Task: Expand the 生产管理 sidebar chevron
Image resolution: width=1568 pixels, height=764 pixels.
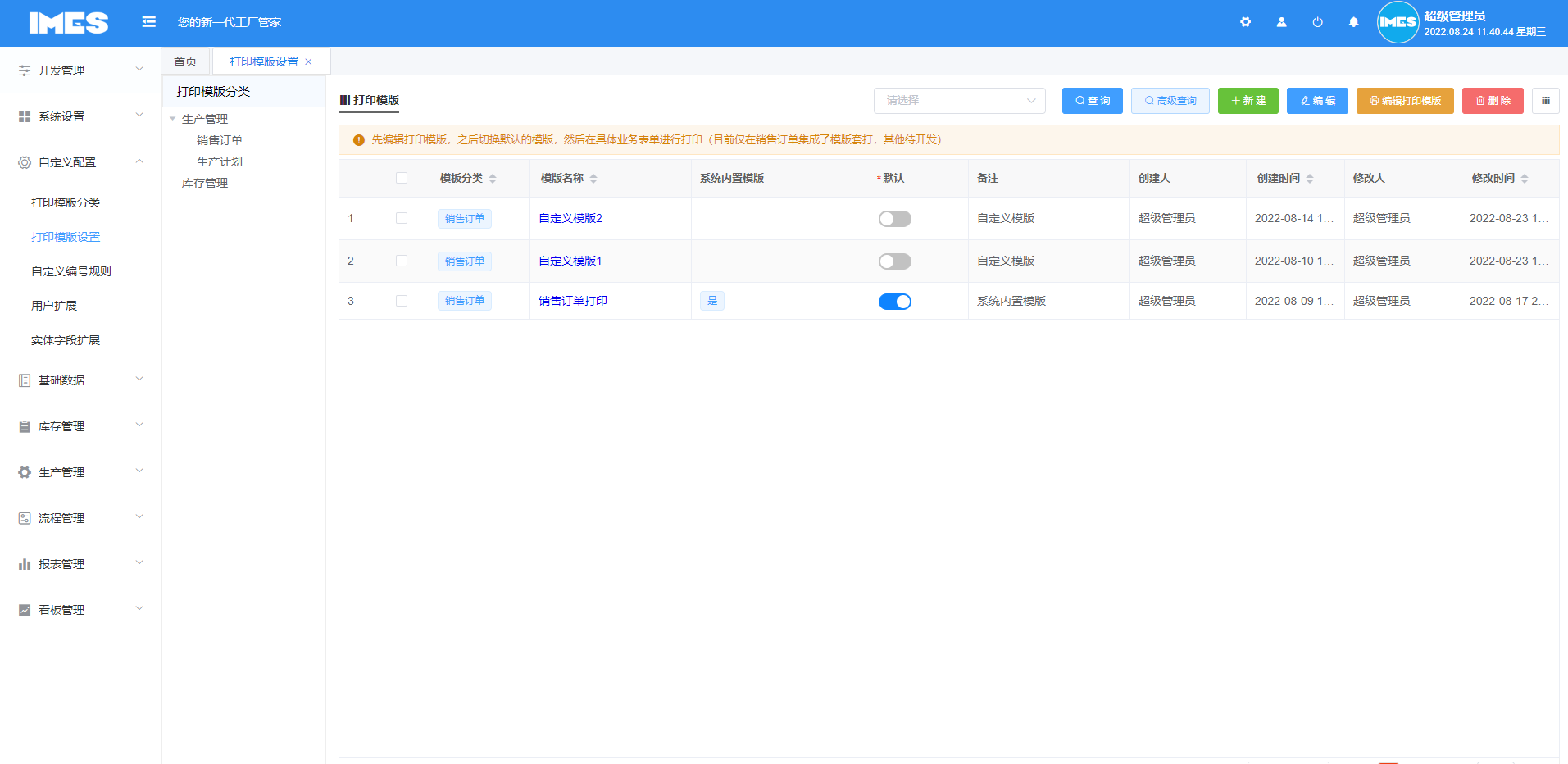Action: [x=139, y=471]
